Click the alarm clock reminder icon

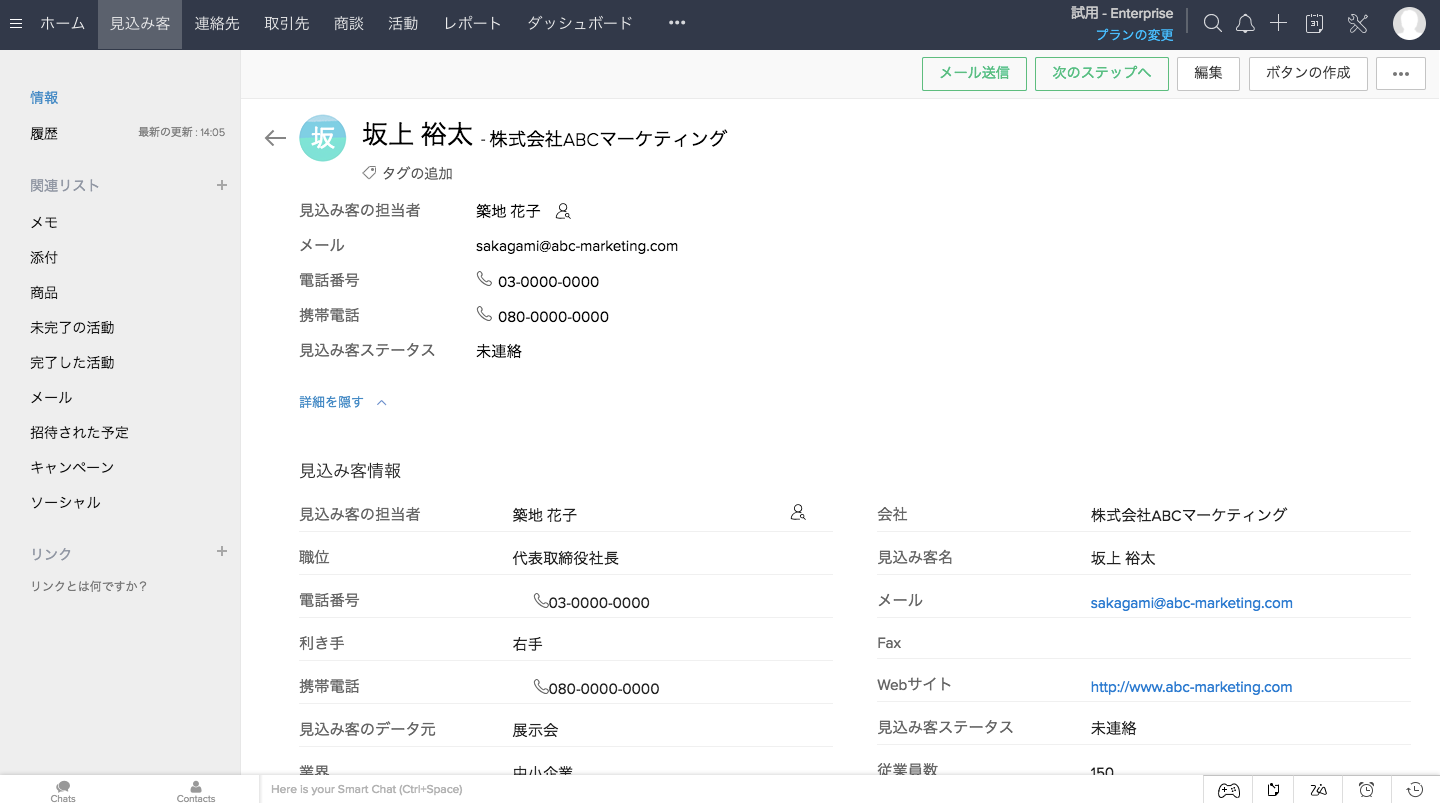pos(1367,790)
